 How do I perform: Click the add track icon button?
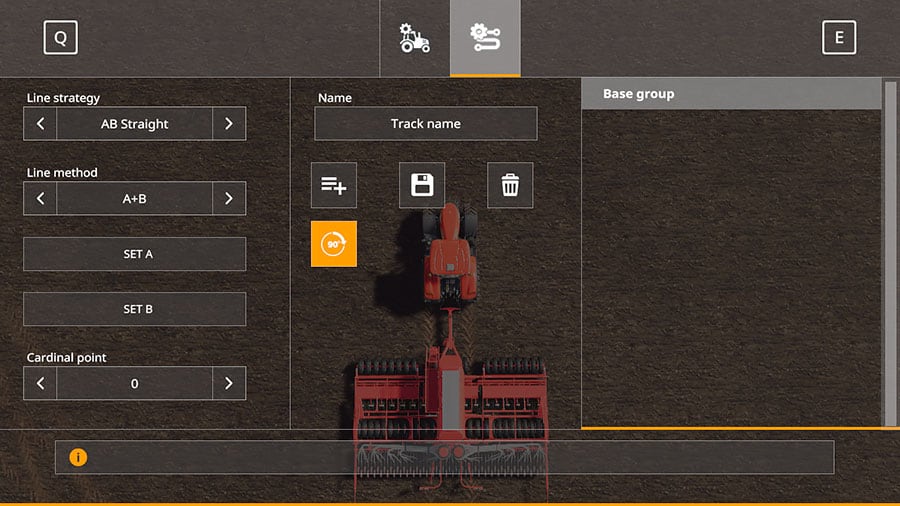(333, 185)
